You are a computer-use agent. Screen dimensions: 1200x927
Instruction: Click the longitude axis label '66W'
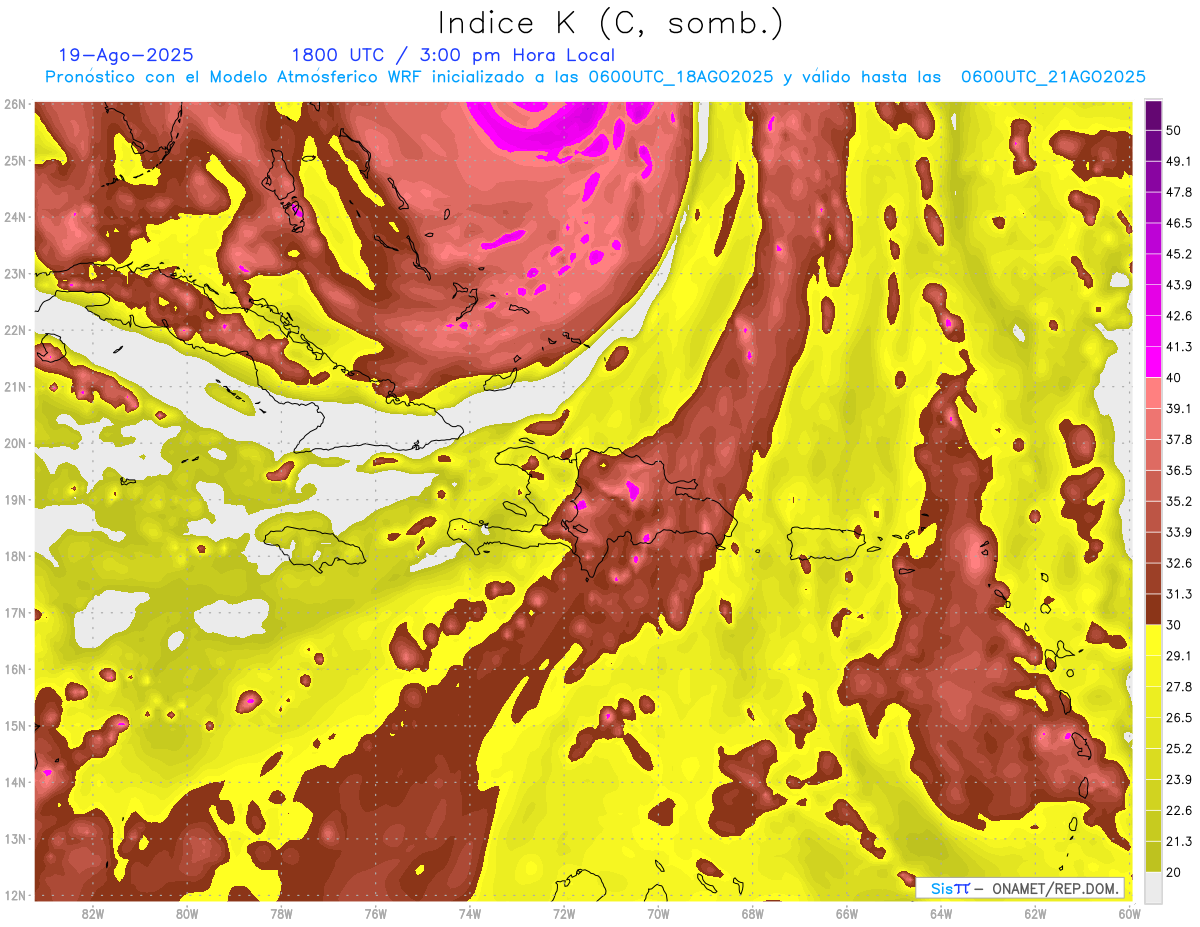pos(847,914)
